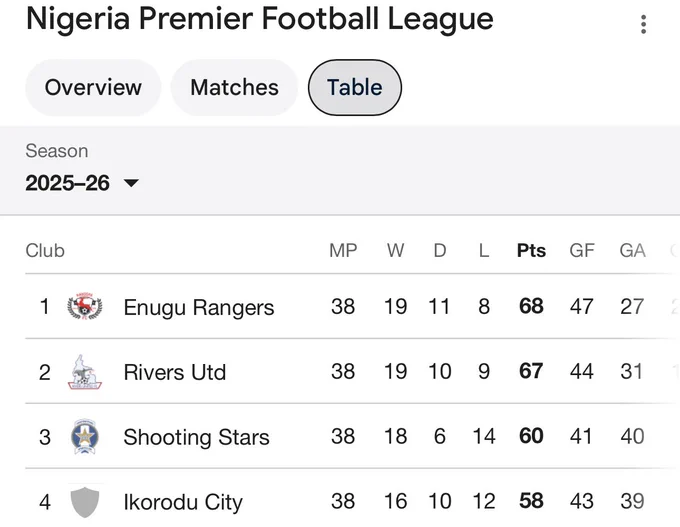
Task: Open the Enugu Rangers team link
Action: (199, 307)
